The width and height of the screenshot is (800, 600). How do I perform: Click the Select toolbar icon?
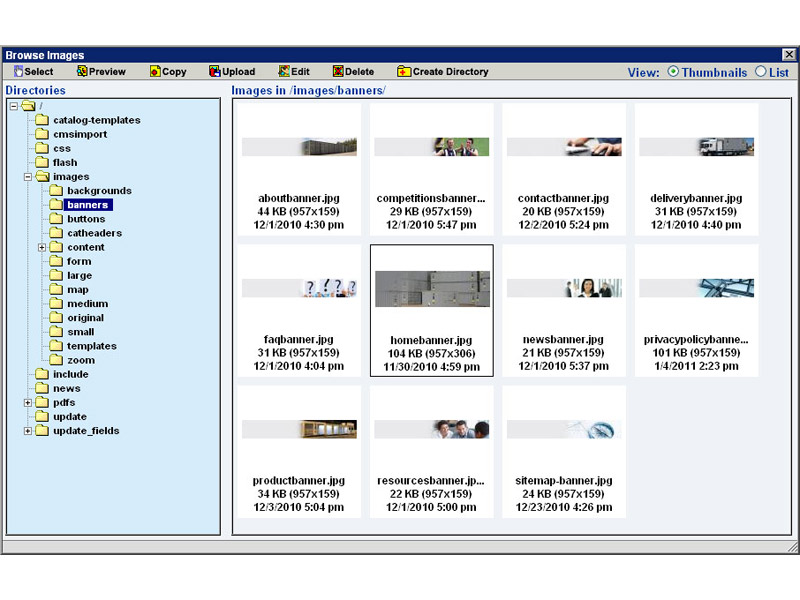click(x=18, y=72)
